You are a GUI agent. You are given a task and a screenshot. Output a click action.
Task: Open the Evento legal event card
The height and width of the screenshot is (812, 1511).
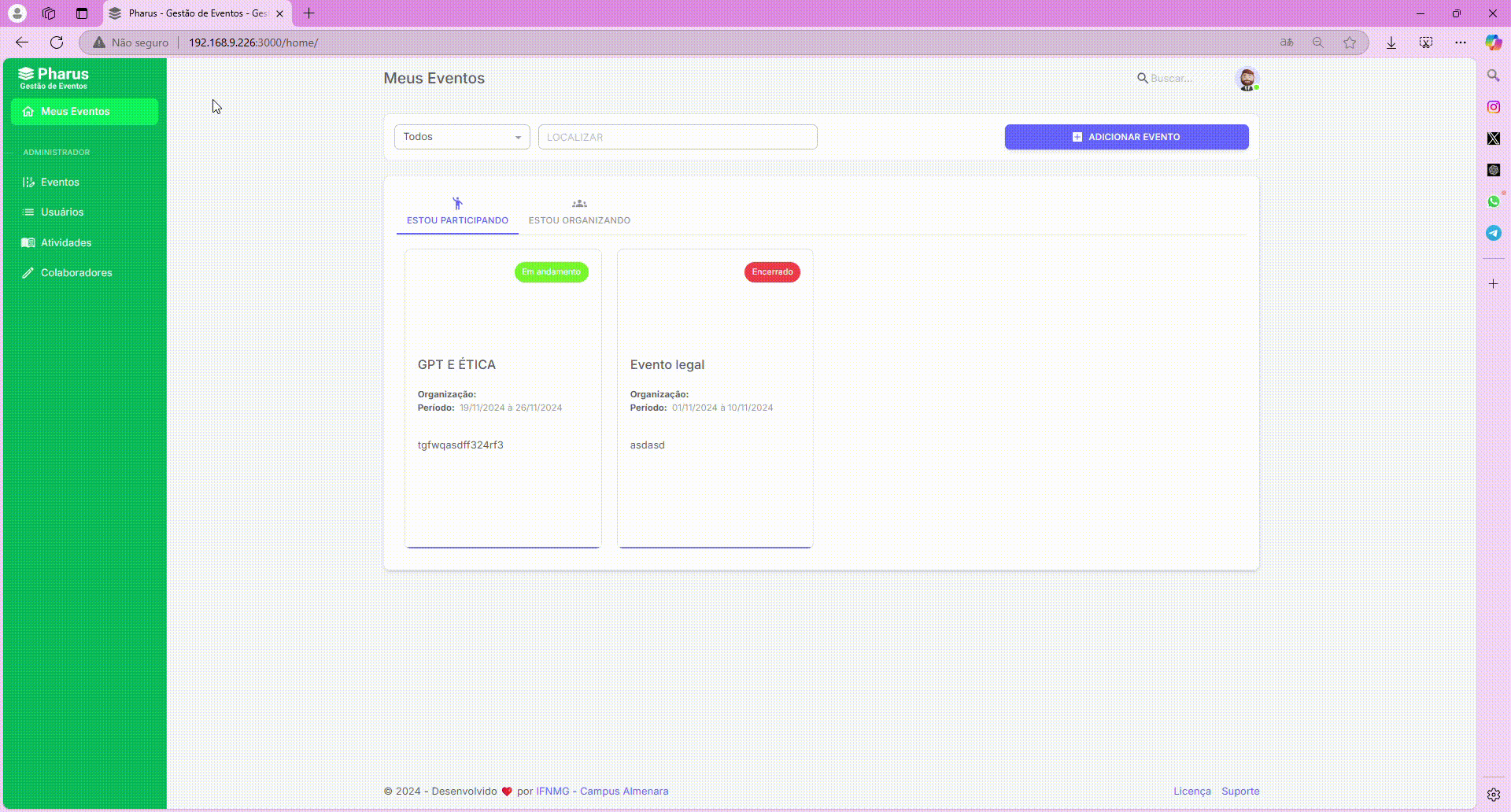715,398
